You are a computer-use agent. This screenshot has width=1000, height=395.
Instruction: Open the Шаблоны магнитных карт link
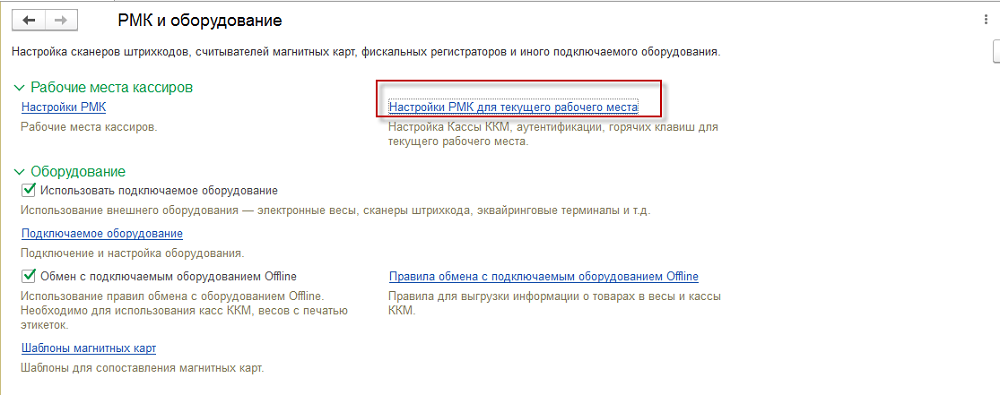coord(89,348)
